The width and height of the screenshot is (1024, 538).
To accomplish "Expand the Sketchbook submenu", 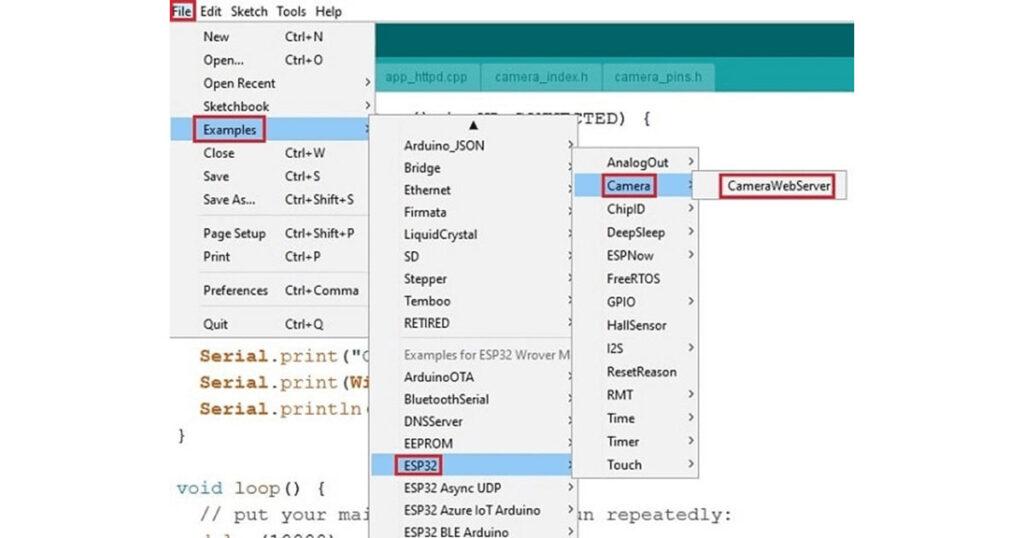I will click(x=236, y=106).
